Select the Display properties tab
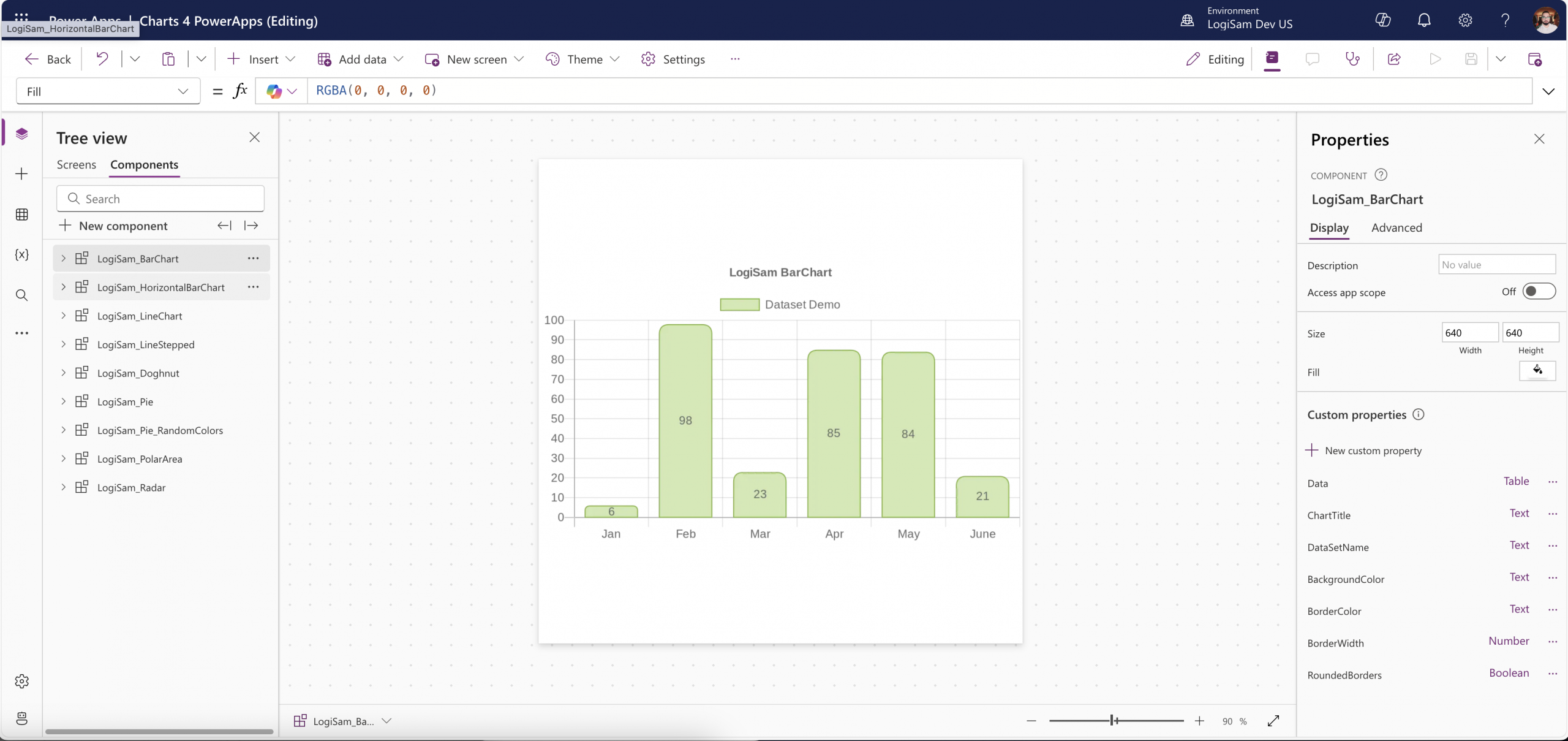 [x=1329, y=227]
